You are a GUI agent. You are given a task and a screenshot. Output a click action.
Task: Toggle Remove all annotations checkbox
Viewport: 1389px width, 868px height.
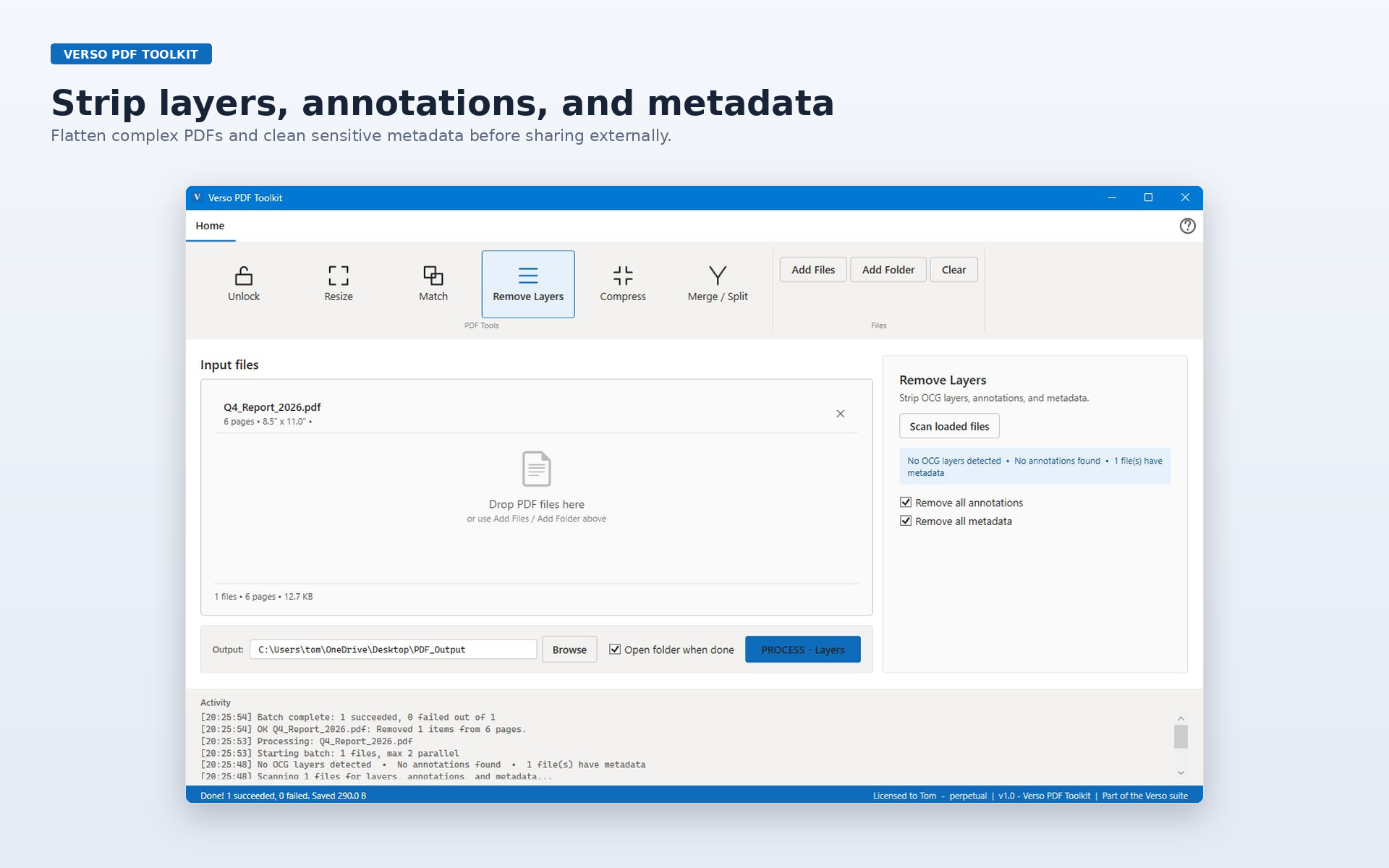906,502
